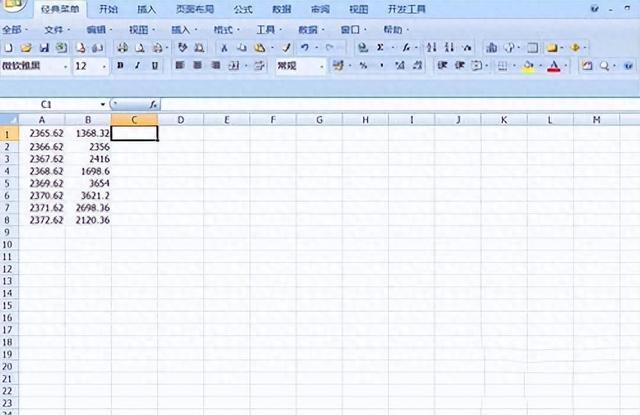Sort ascending with the A-Z icon
This screenshot has width=640, height=415.
[x=431, y=48]
